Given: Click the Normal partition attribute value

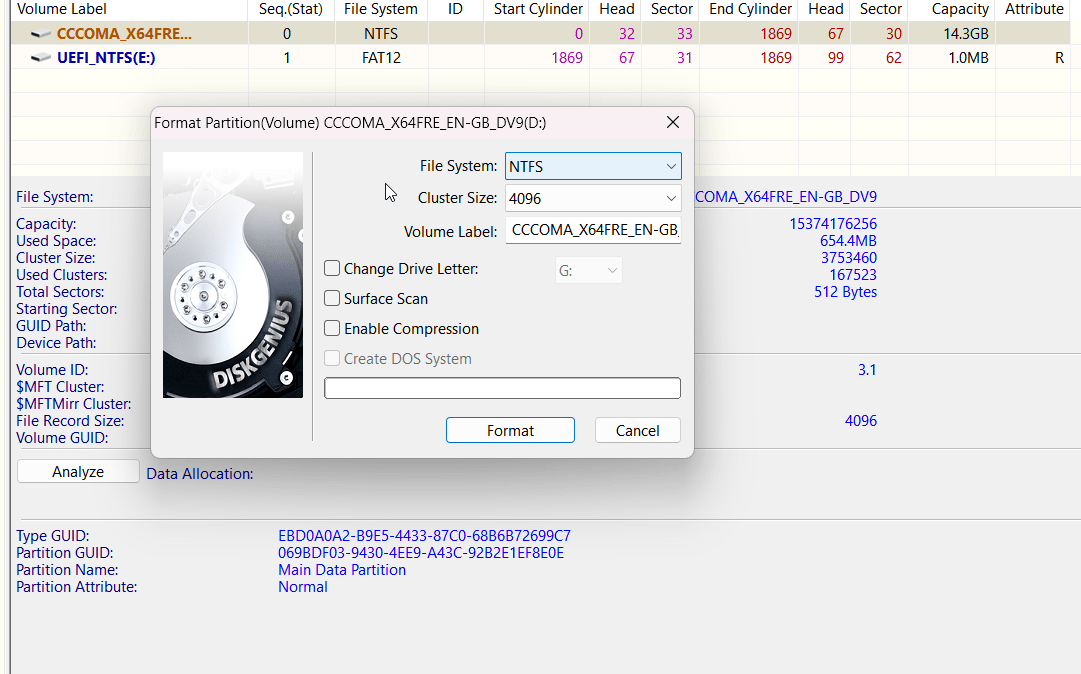Looking at the screenshot, I should click(x=303, y=587).
